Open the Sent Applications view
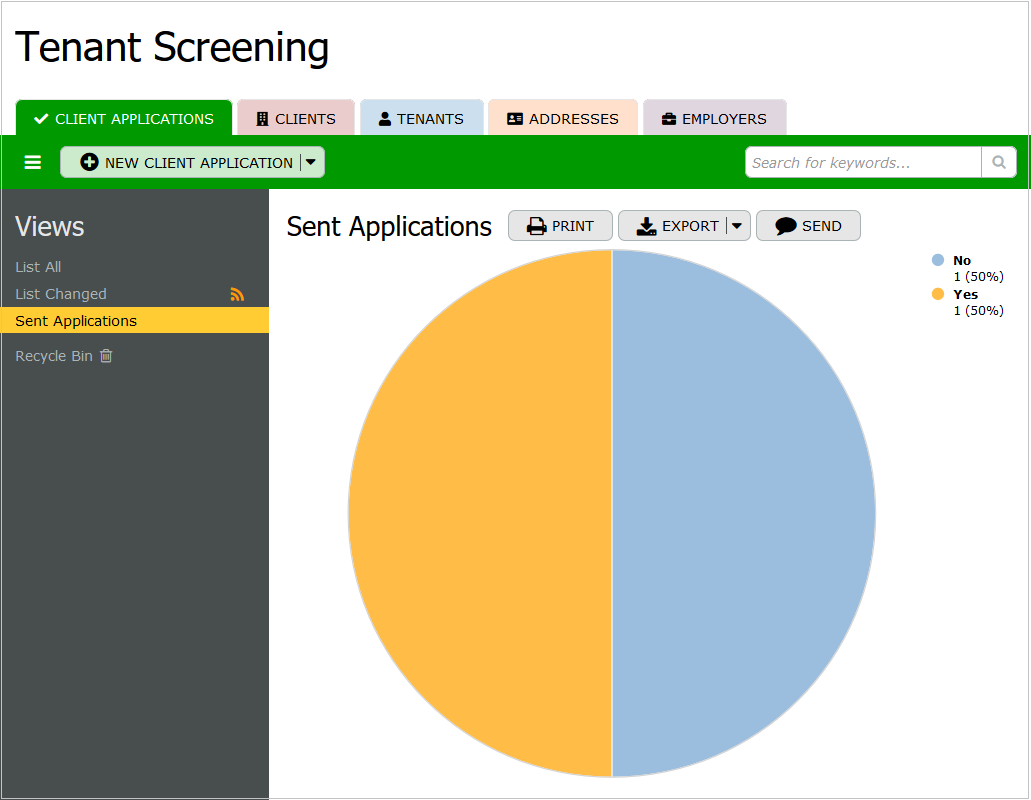 [76, 321]
